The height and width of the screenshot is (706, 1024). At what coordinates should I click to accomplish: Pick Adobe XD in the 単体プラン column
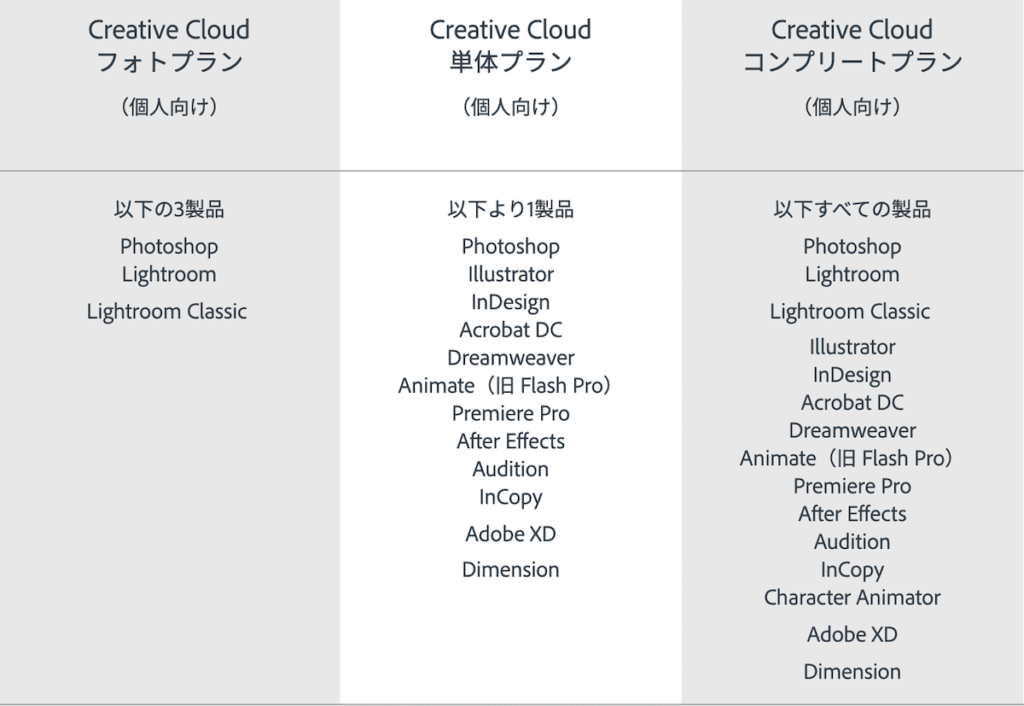[x=510, y=534]
